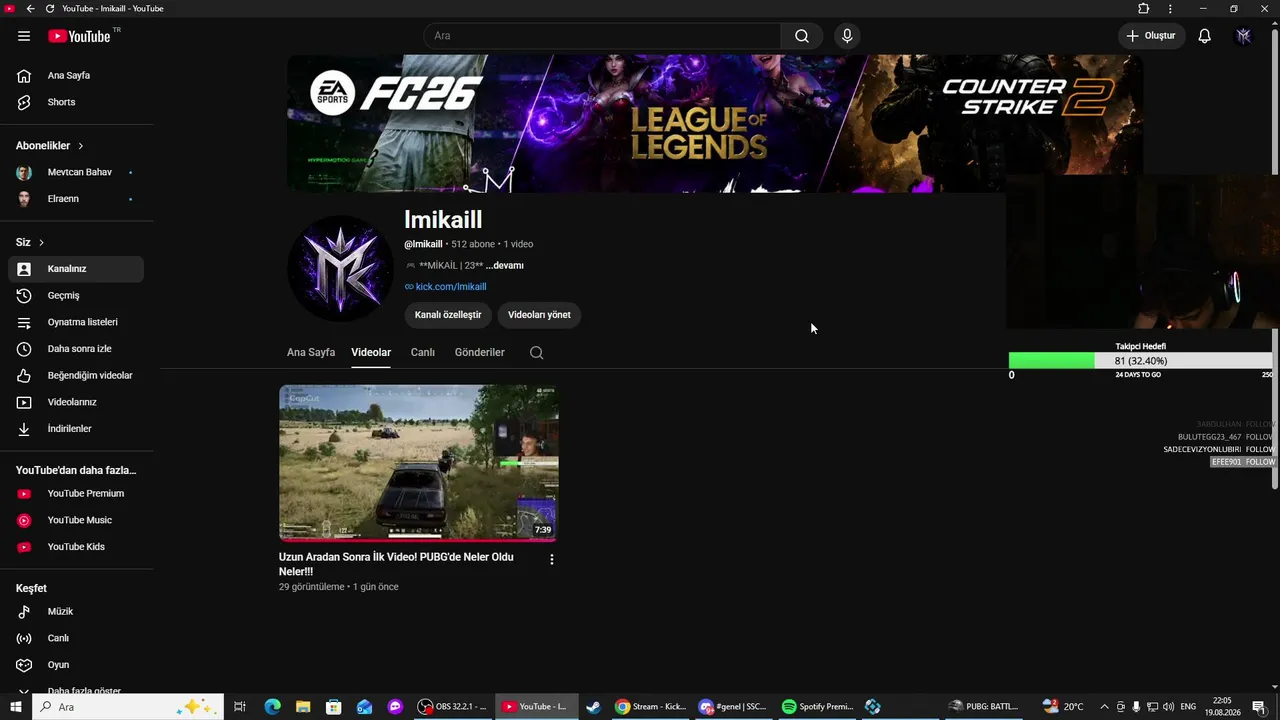Open the taskbar clock and date

click(x=1222, y=707)
